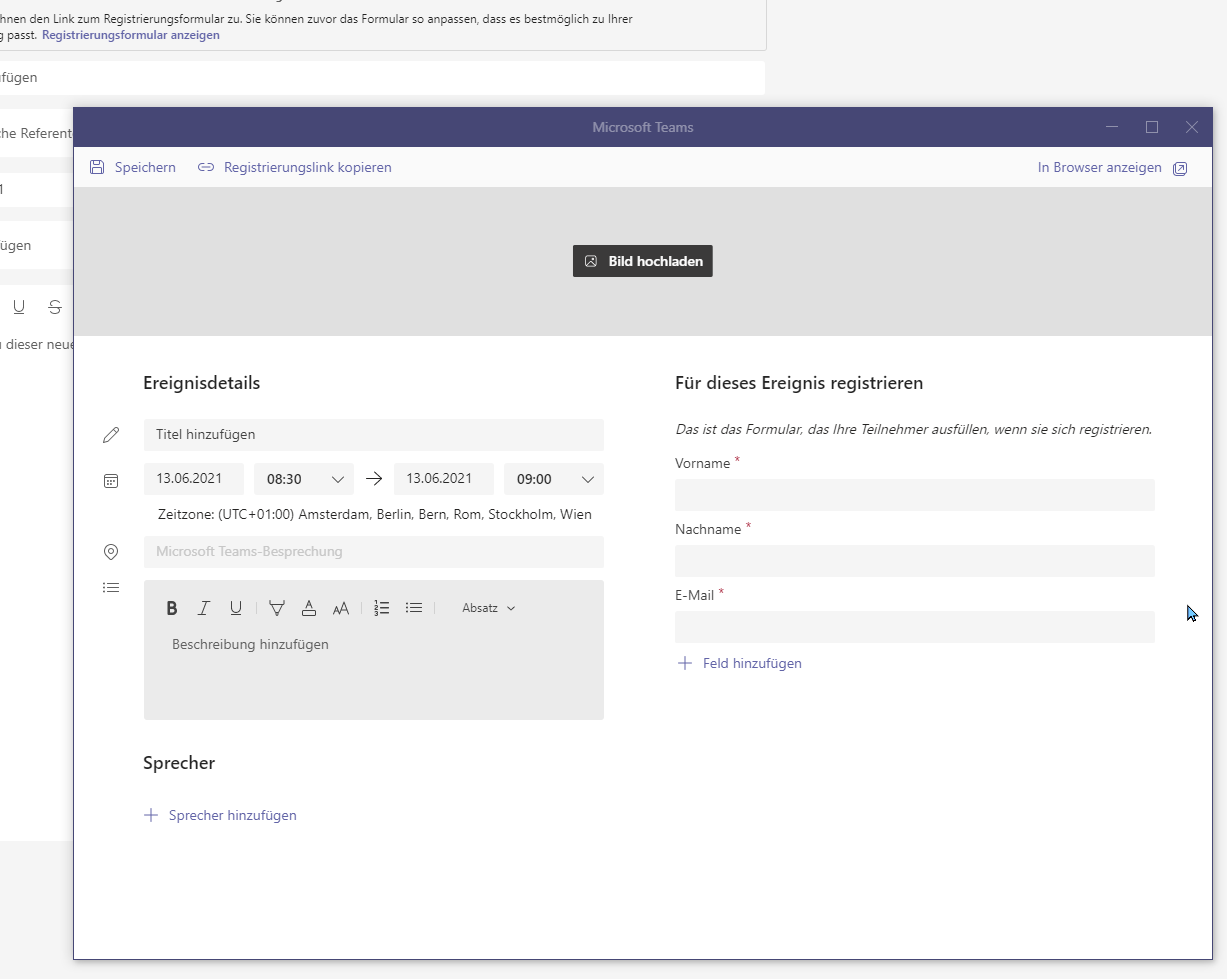Click strikethrough icon in the background window
The image size is (1227, 979).
pyautogui.click(x=55, y=307)
